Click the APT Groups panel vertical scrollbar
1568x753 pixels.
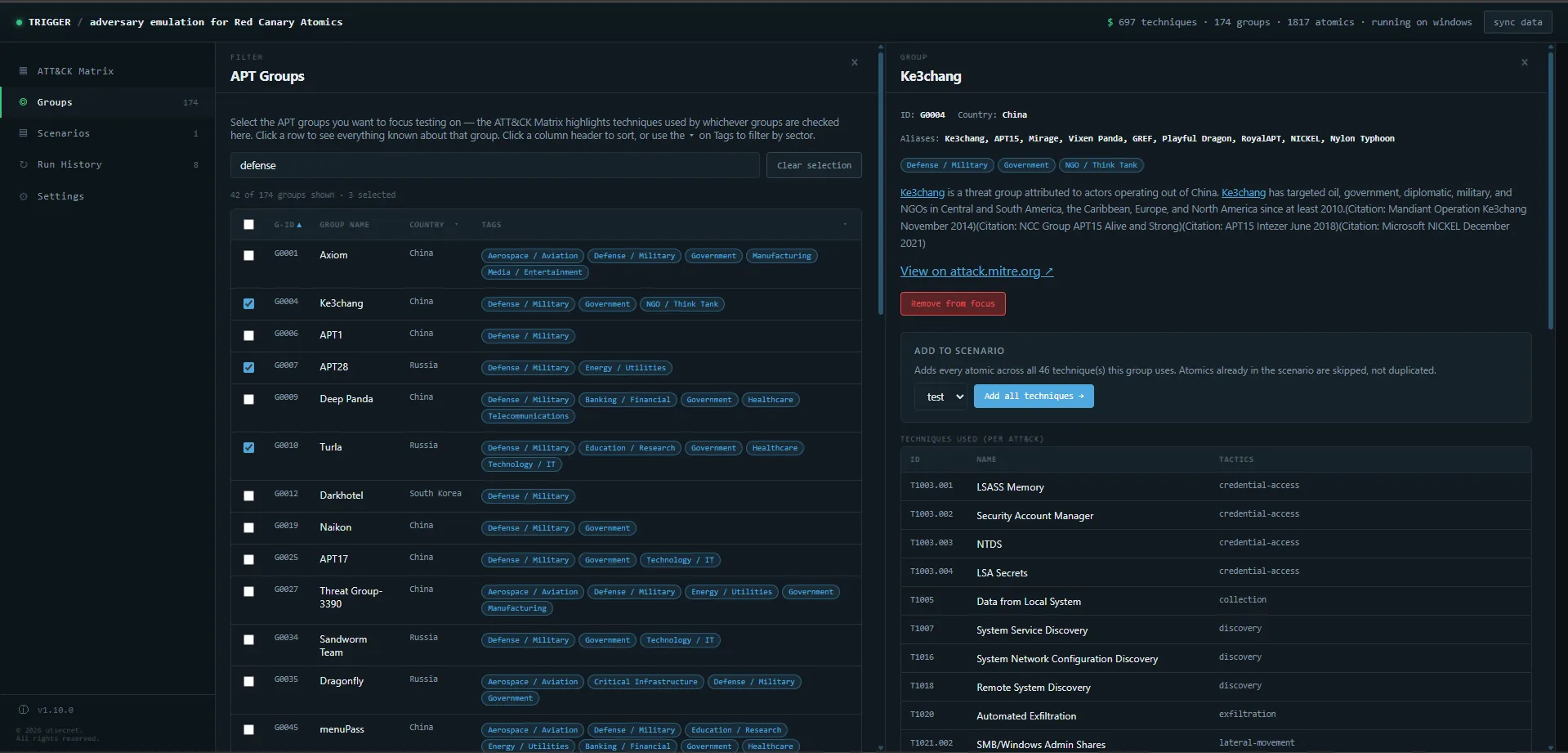tap(880, 184)
